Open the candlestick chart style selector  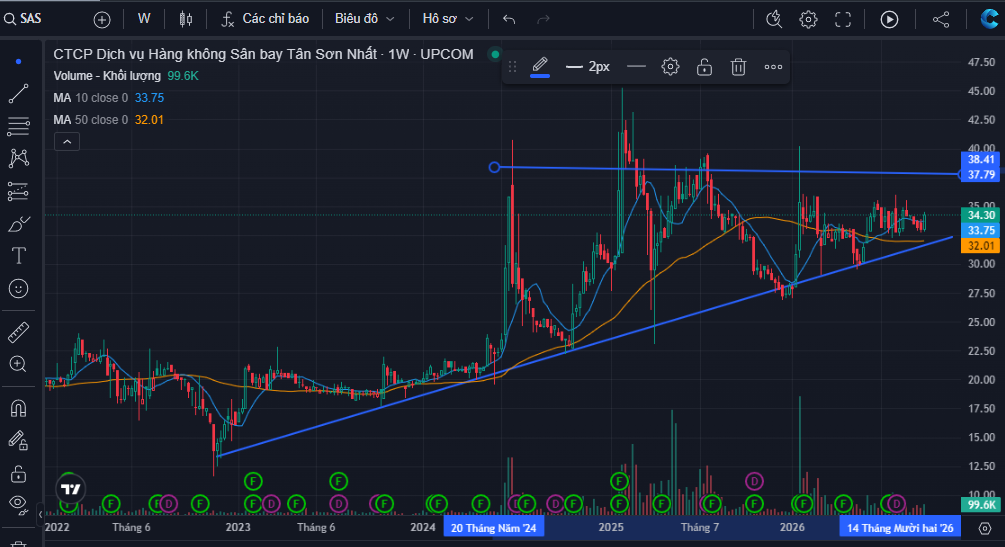[186, 19]
